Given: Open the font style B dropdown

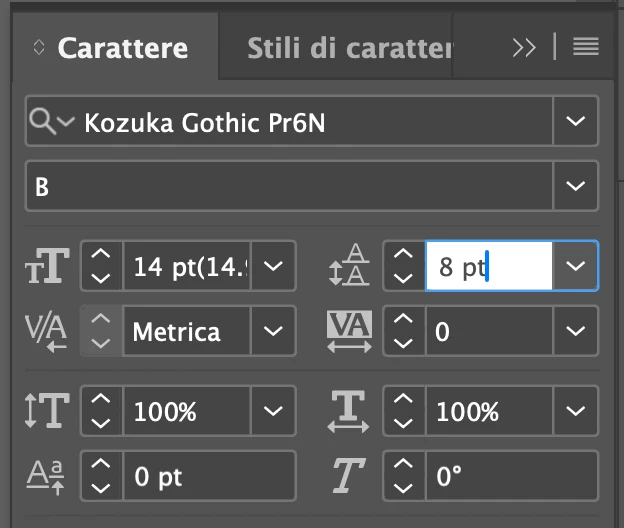Looking at the screenshot, I should [575, 185].
